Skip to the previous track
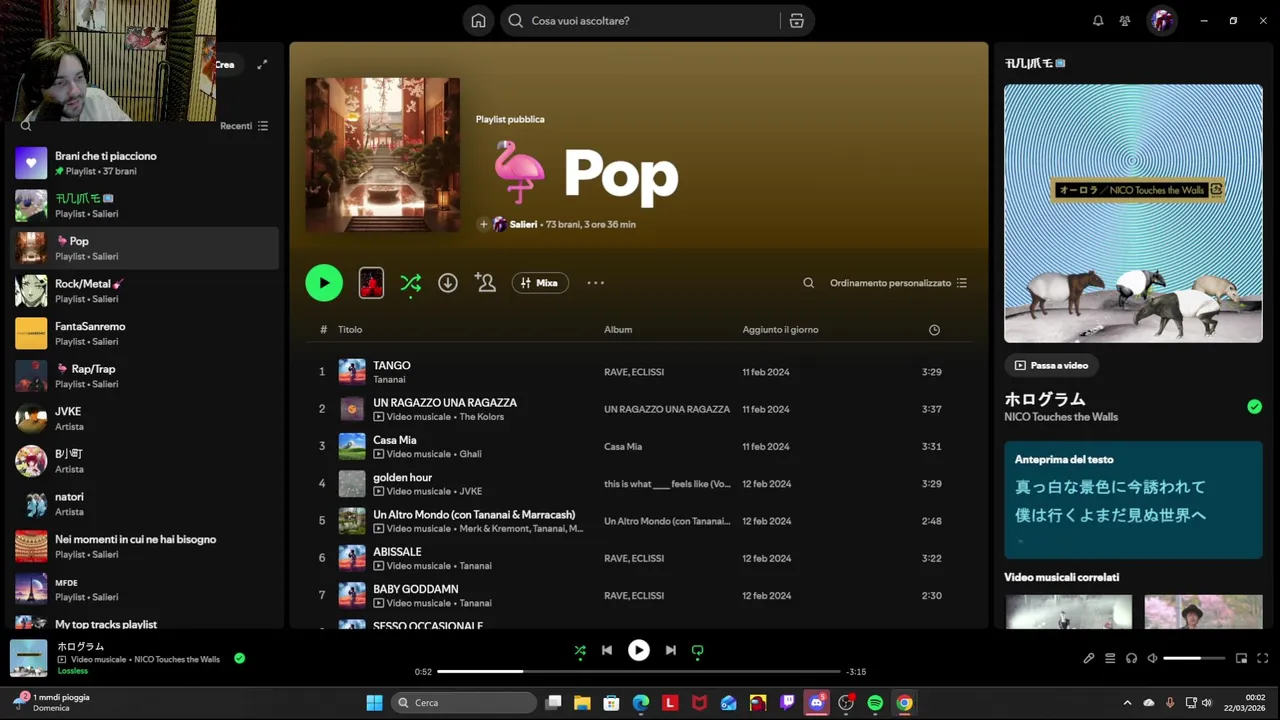The width and height of the screenshot is (1280, 720). coord(607,650)
